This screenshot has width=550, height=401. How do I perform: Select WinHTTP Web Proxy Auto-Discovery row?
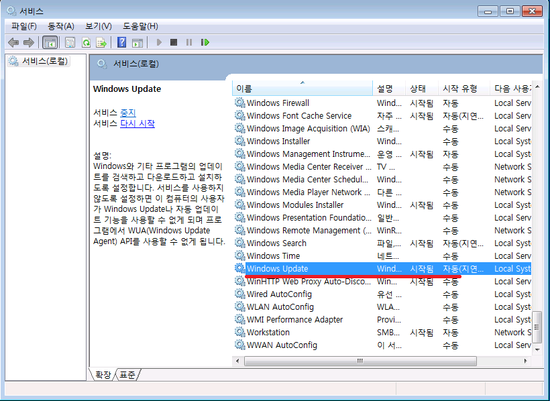pyautogui.click(x=382, y=281)
